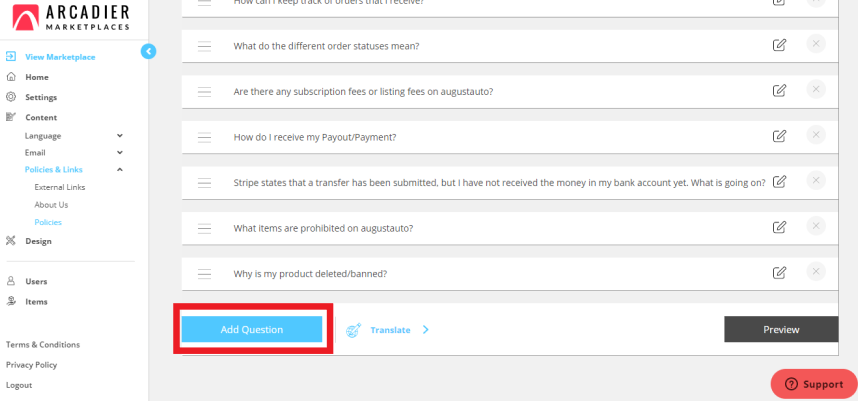Viewport: 858px width, 401px height.
Task: Delete the 'Why is my product deleted/banned?' question
Action: pos(815,271)
